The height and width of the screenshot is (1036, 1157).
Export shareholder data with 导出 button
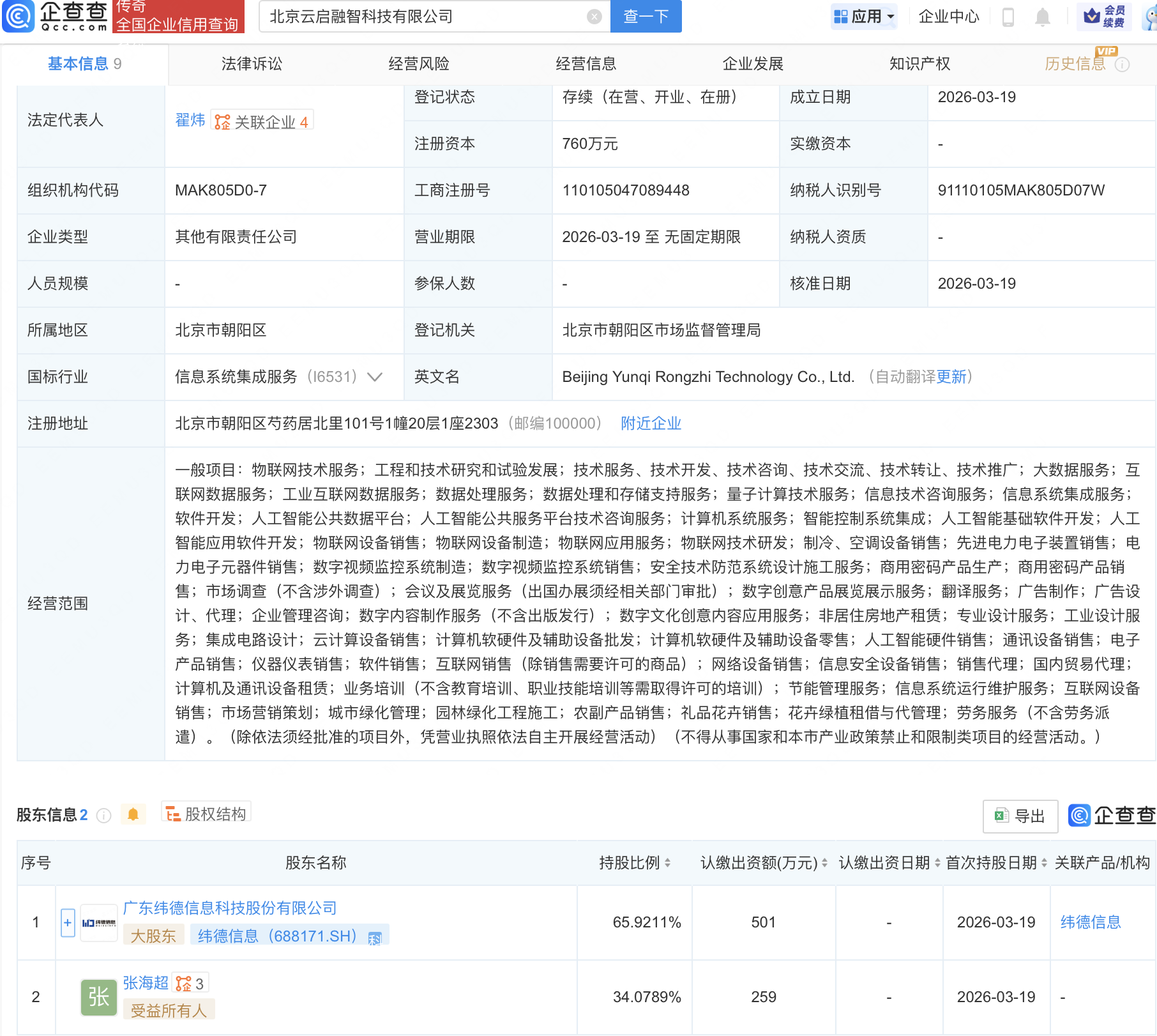pos(1020,816)
